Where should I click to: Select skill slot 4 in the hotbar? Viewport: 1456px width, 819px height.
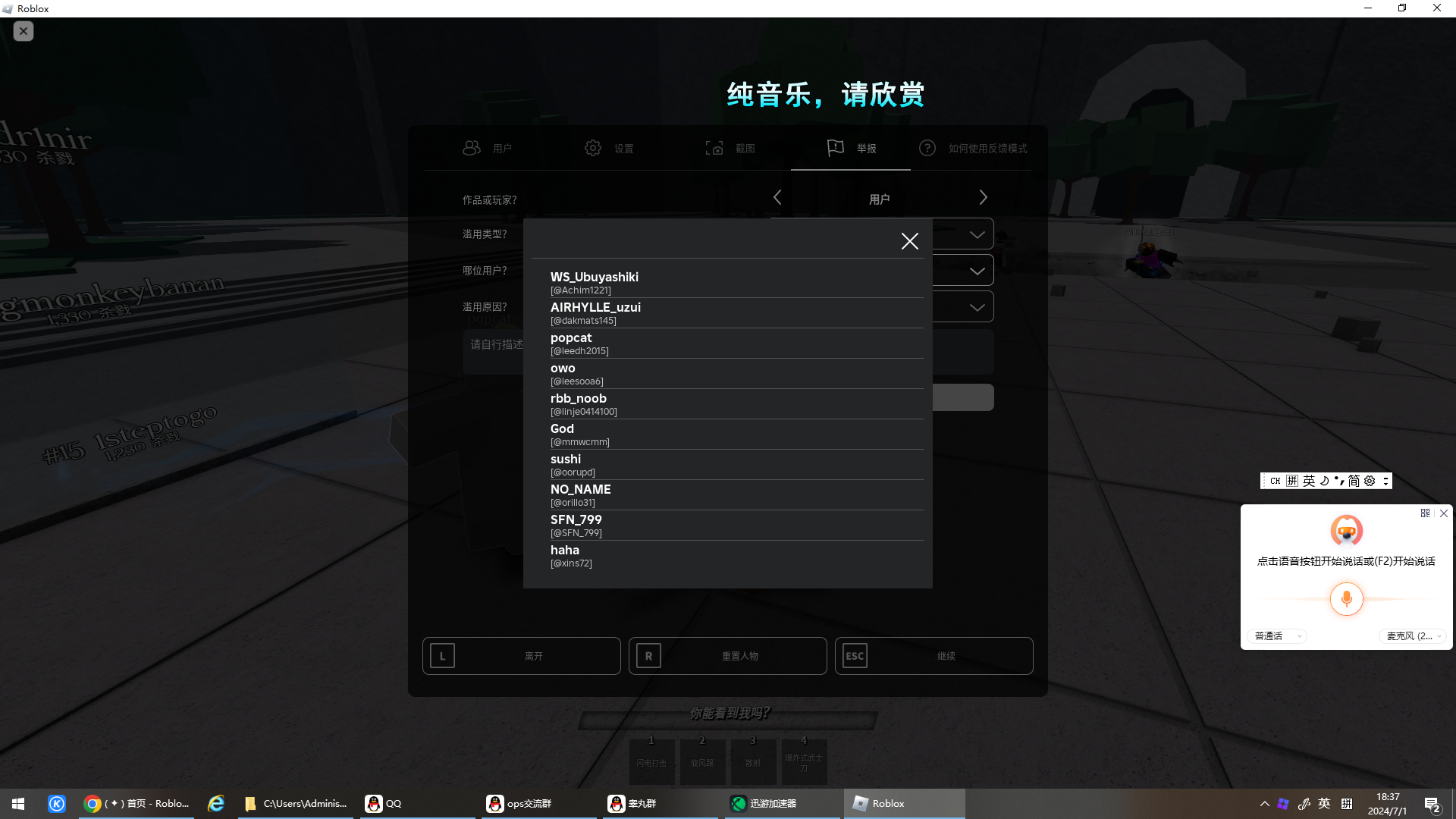coord(804,761)
